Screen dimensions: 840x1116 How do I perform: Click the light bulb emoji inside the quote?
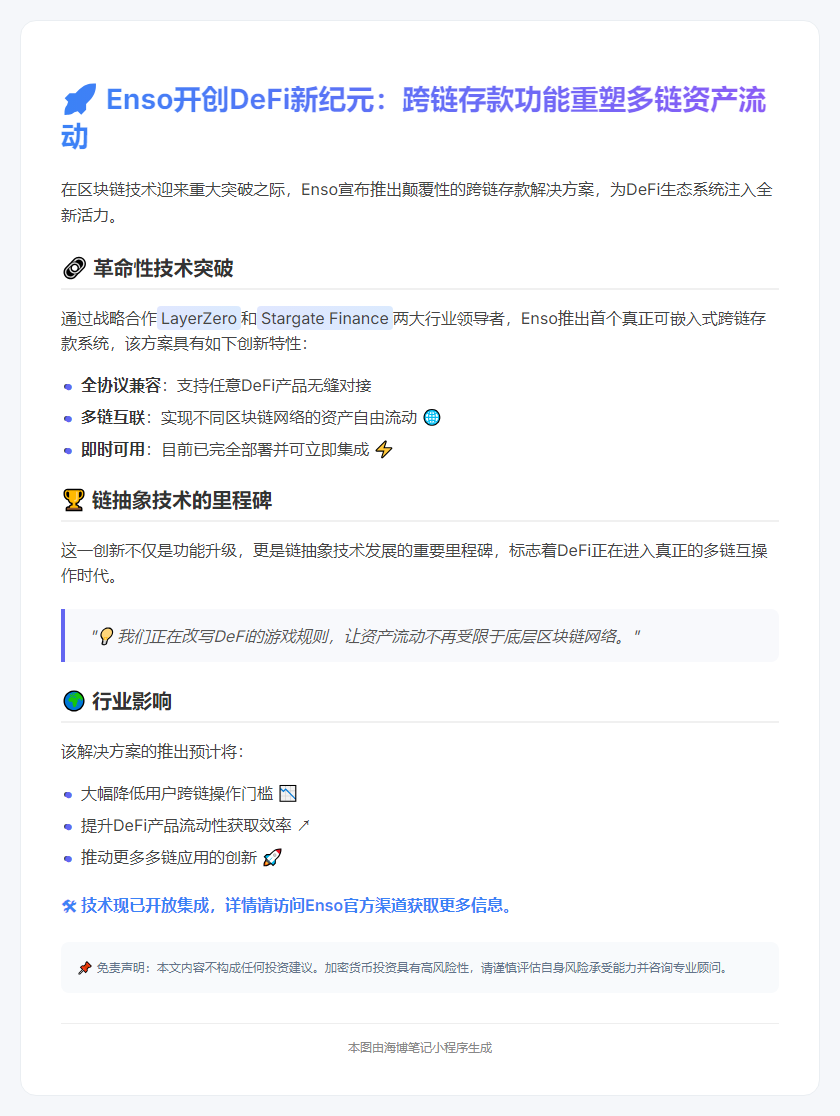pos(106,636)
